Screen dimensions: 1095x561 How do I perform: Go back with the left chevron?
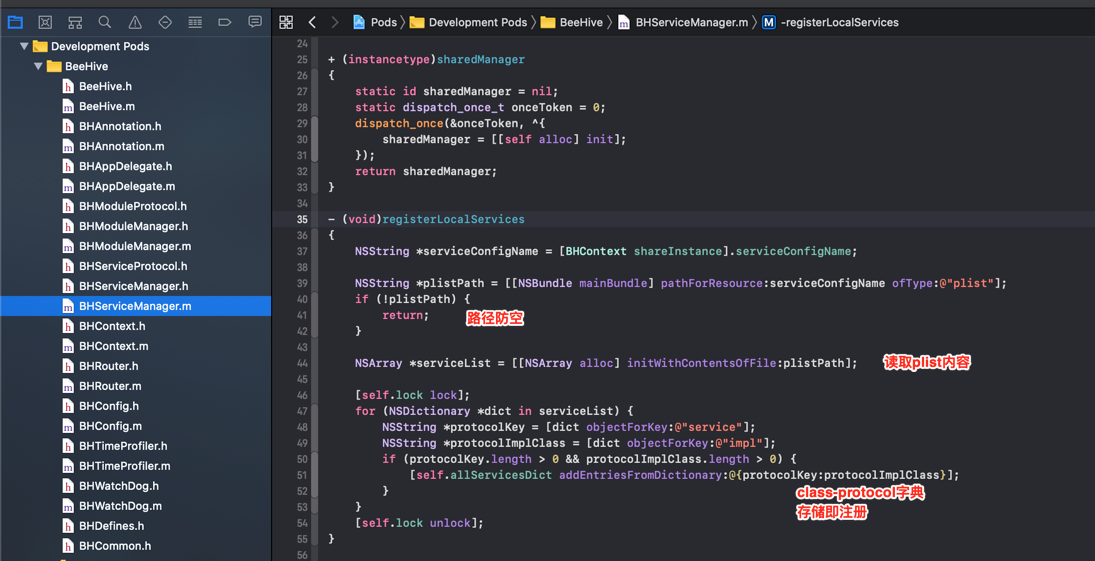pos(312,22)
